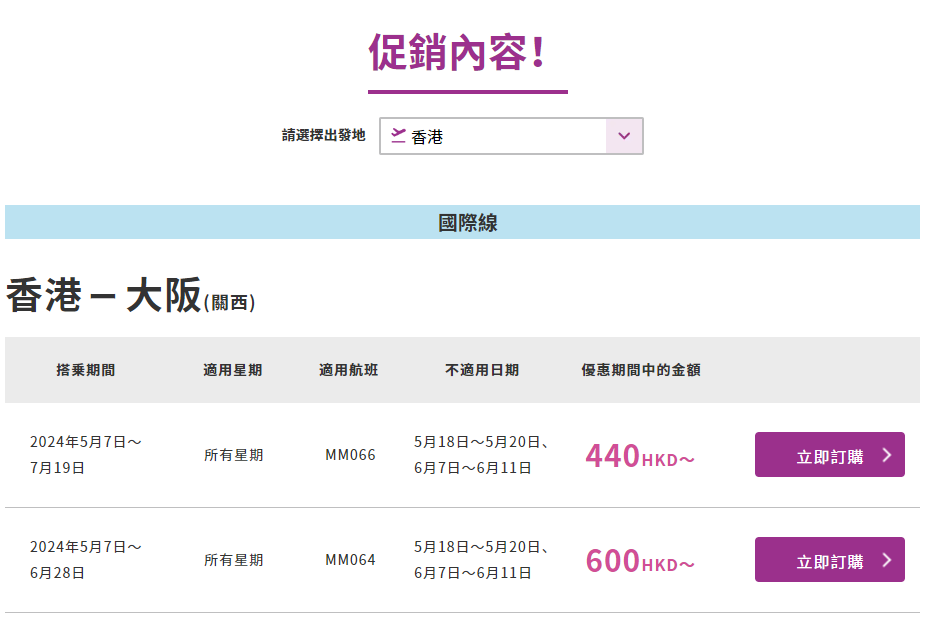Select flight number MM064
The image size is (932, 640).
point(350,560)
